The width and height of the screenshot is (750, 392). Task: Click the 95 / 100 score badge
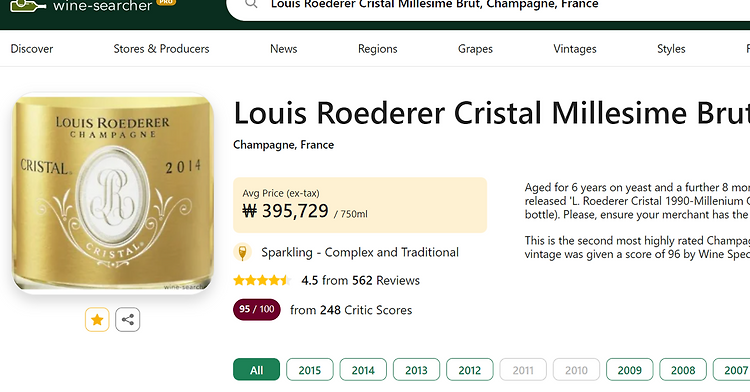point(257,309)
